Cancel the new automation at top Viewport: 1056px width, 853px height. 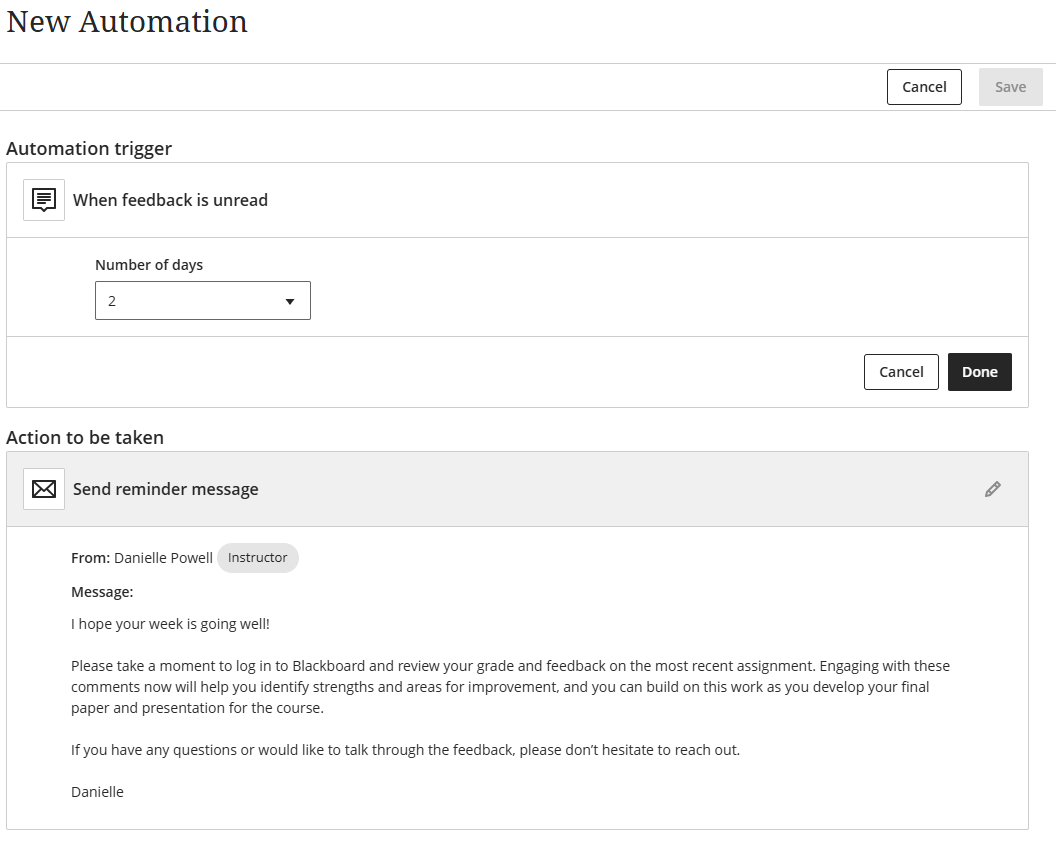pos(924,87)
